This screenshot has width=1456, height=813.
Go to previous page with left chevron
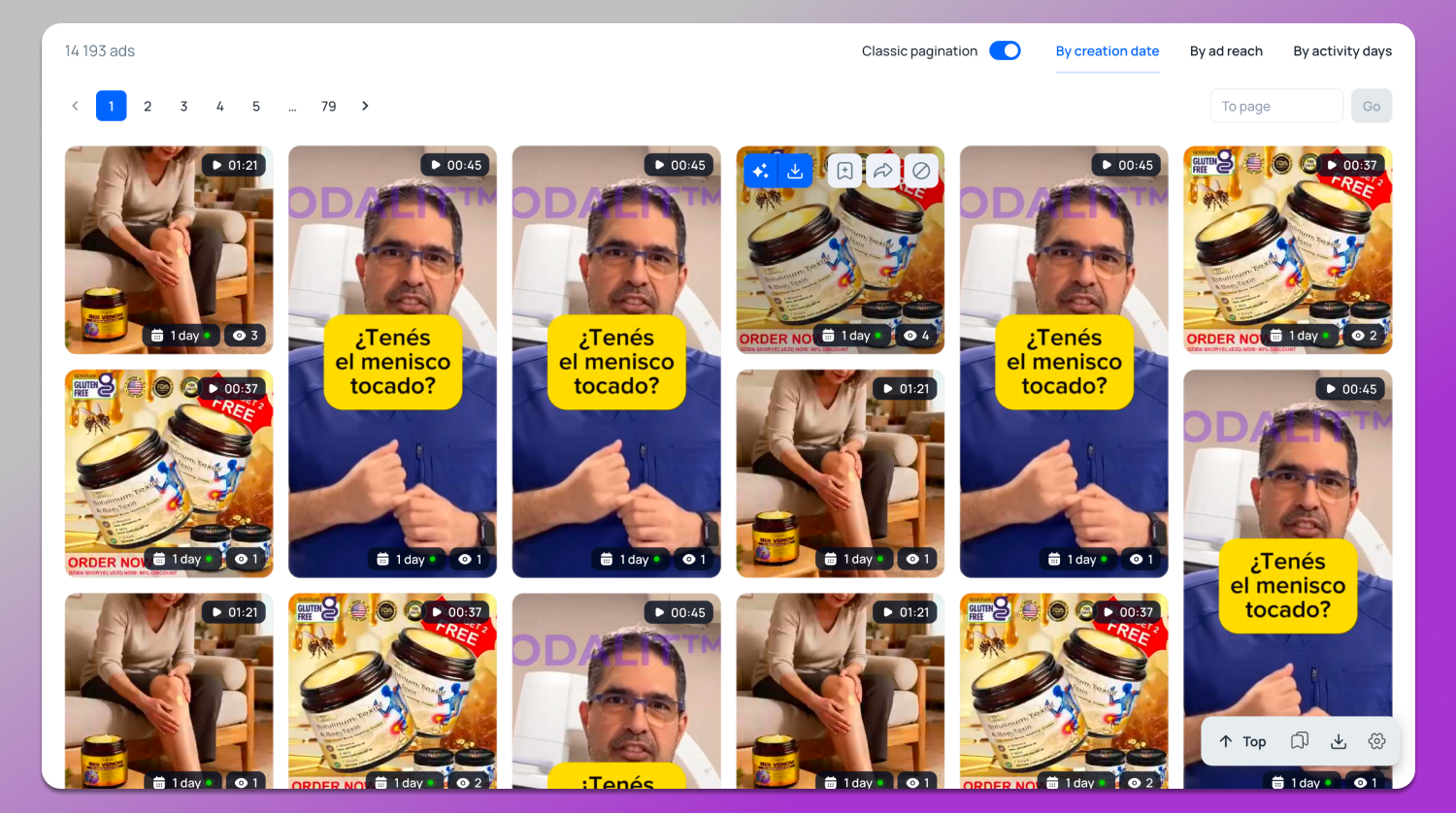pos(75,106)
